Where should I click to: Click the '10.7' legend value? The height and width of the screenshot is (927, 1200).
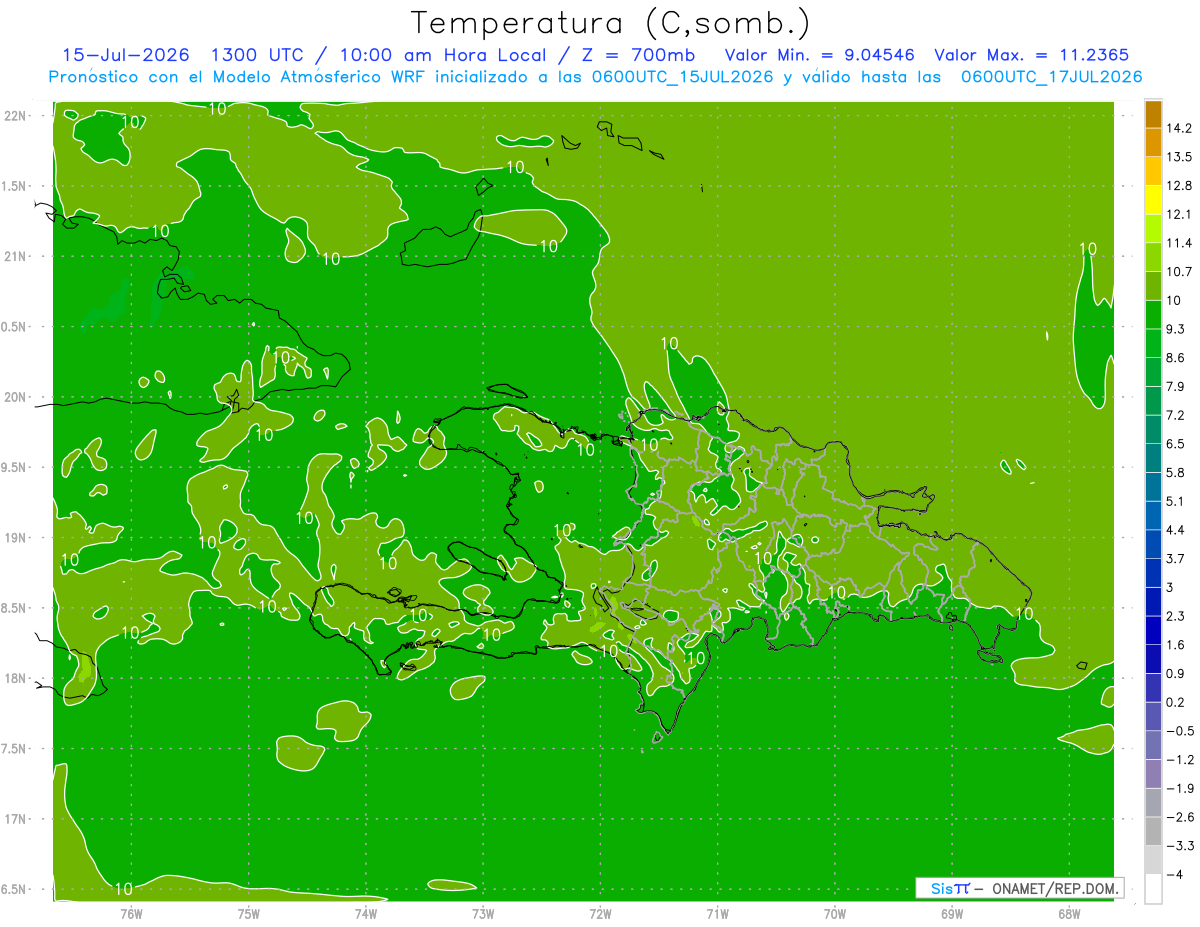pyautogui.click(x=1179, y=272)
